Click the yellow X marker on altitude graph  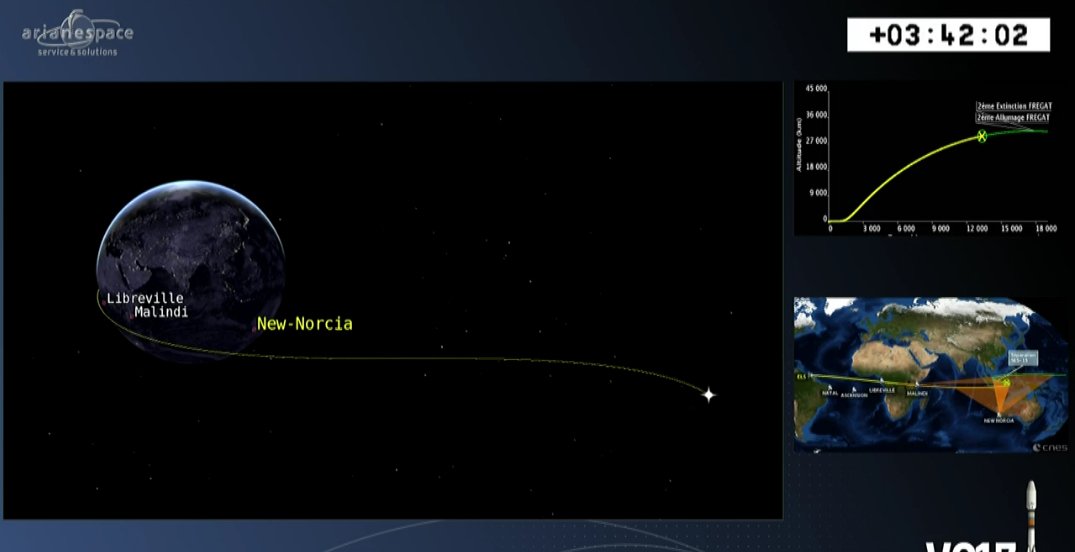click(982, 136)
